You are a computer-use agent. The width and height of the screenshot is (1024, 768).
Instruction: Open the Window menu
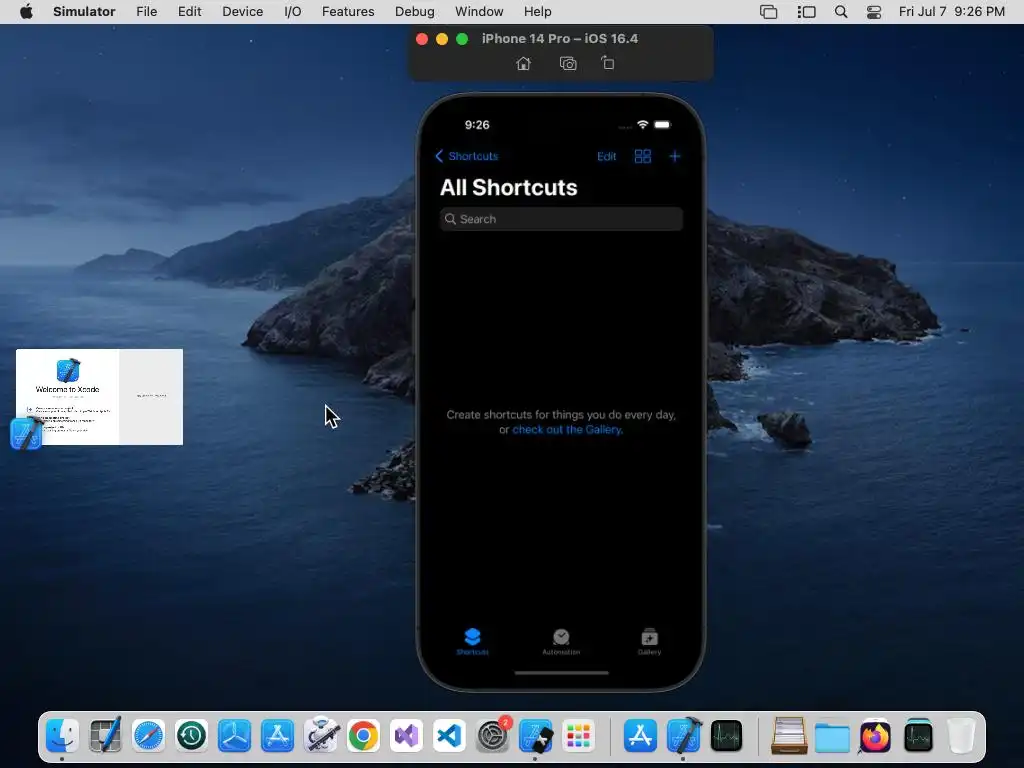click(479, 12)
